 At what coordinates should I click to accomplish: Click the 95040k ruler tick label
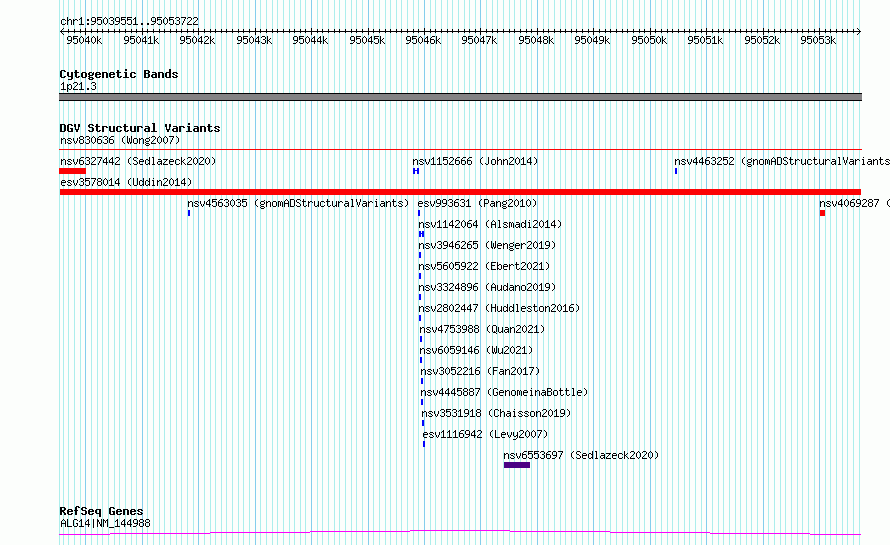point(84,40)
